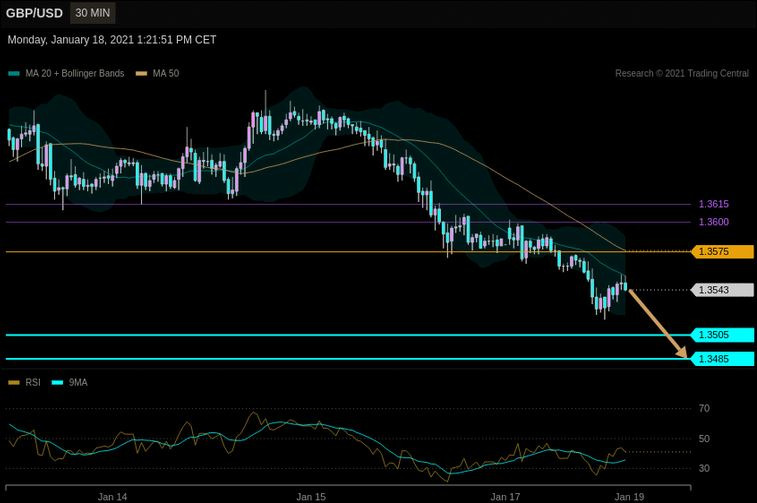Click the Research © 2021 Trading Central credit
Image resolution: width=757 pixels, height=503 pixels.
682,73
